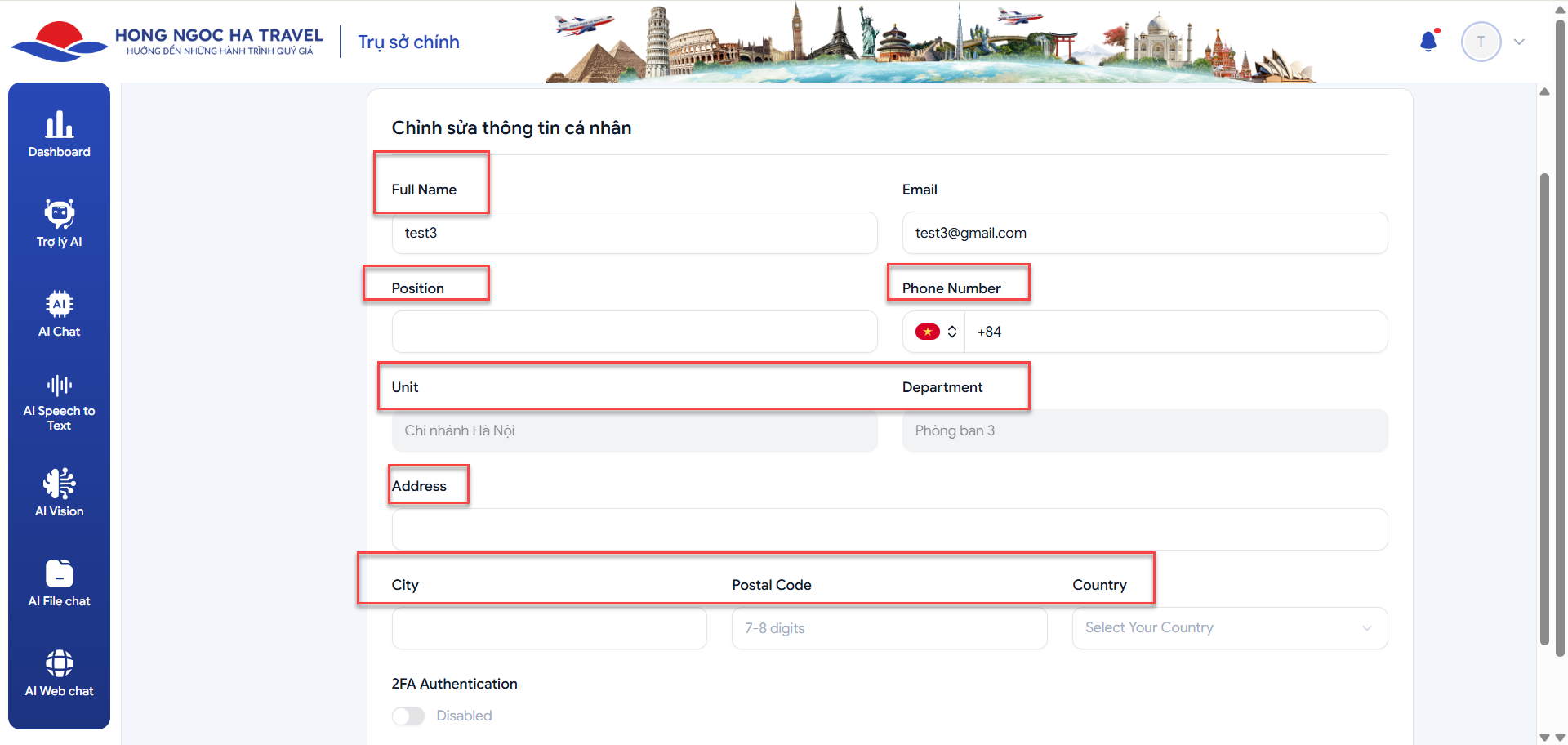Image resolution: width=1568 pixels, height=745 pixels.
Task: Open the phone country flag selector
Action: point(935,332)
